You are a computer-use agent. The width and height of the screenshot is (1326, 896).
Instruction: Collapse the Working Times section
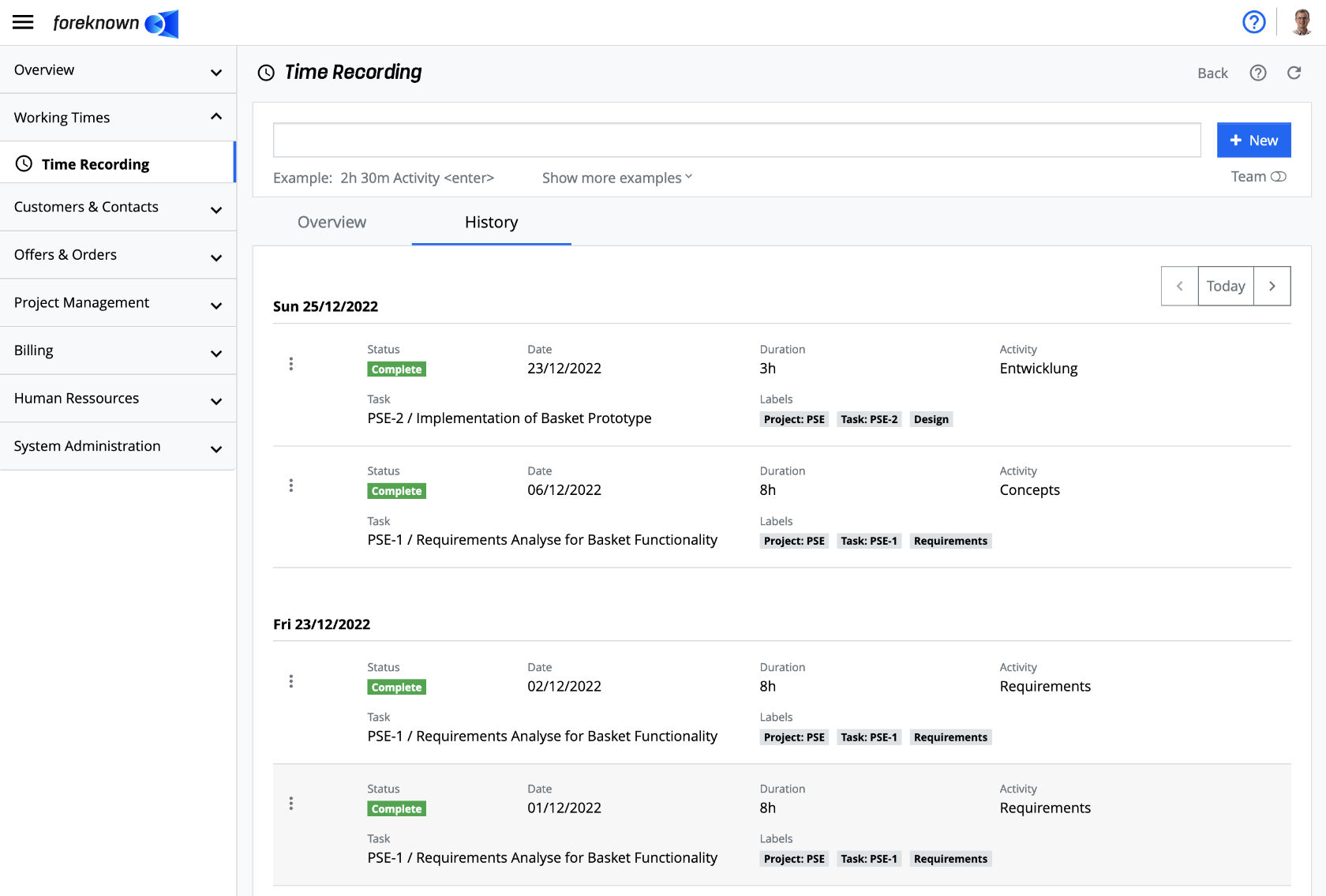118,118
